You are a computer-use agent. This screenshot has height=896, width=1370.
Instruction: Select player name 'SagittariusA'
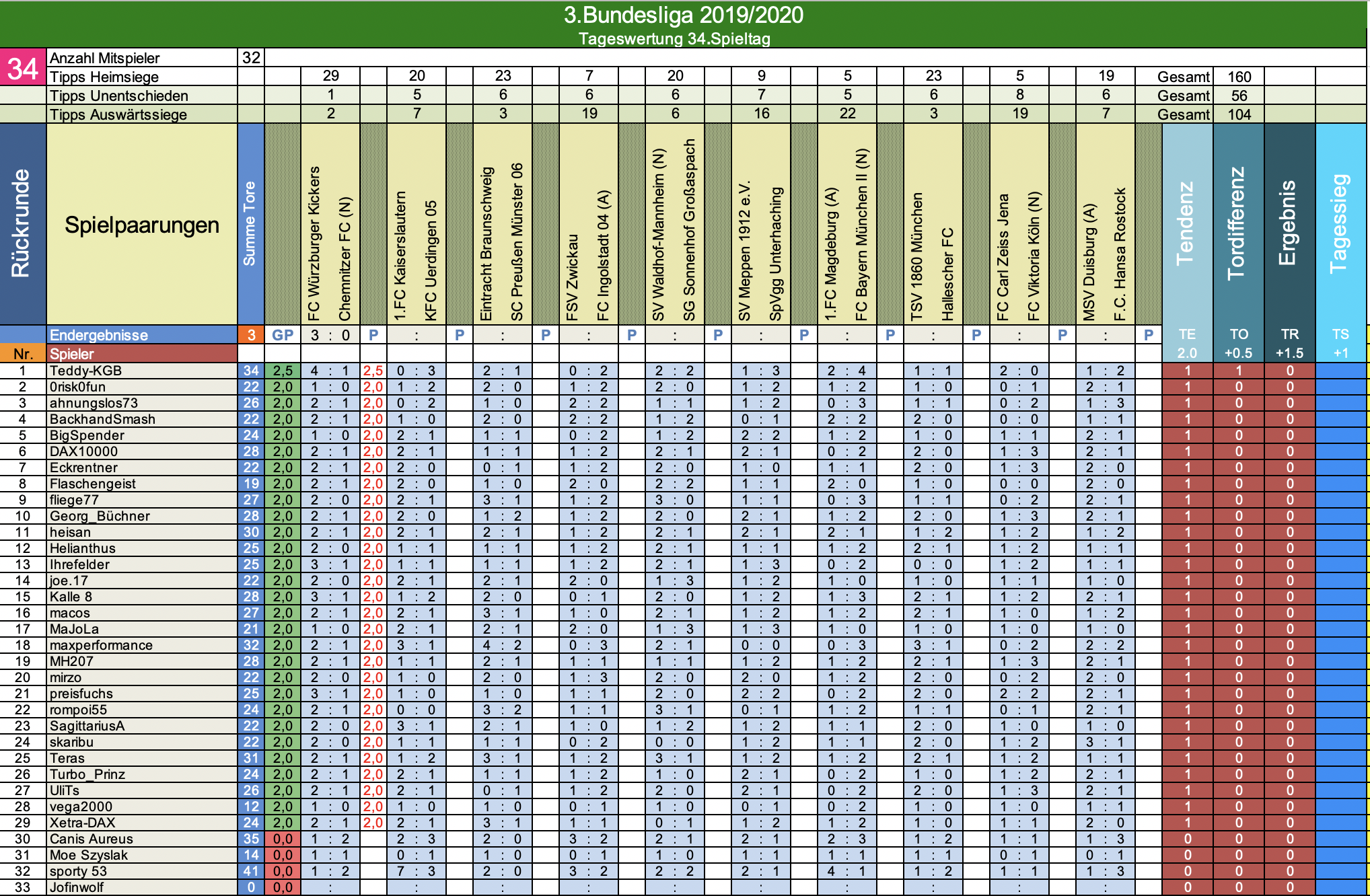(87, 726)
